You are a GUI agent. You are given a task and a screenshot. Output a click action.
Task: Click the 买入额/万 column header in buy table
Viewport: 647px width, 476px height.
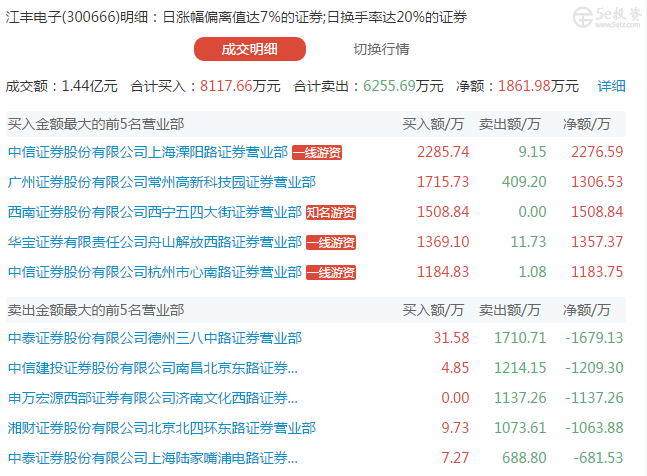pos(433,124)
